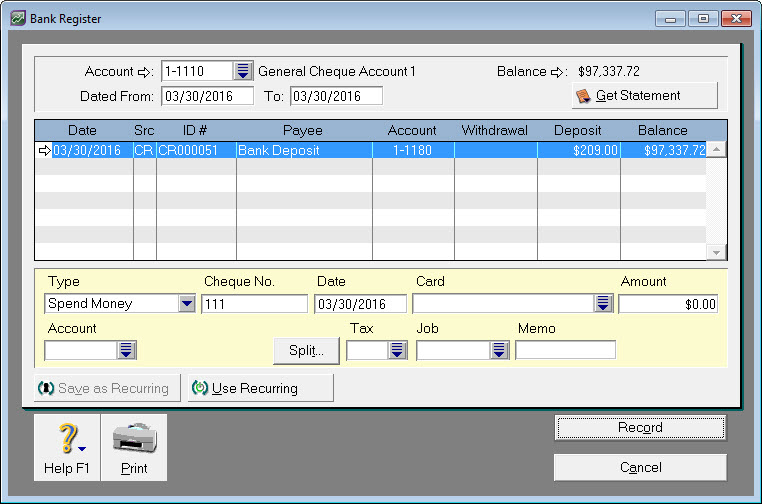762x504 pixels.
Task: Click the register list scroll down arrow
Action: point(716,253)
